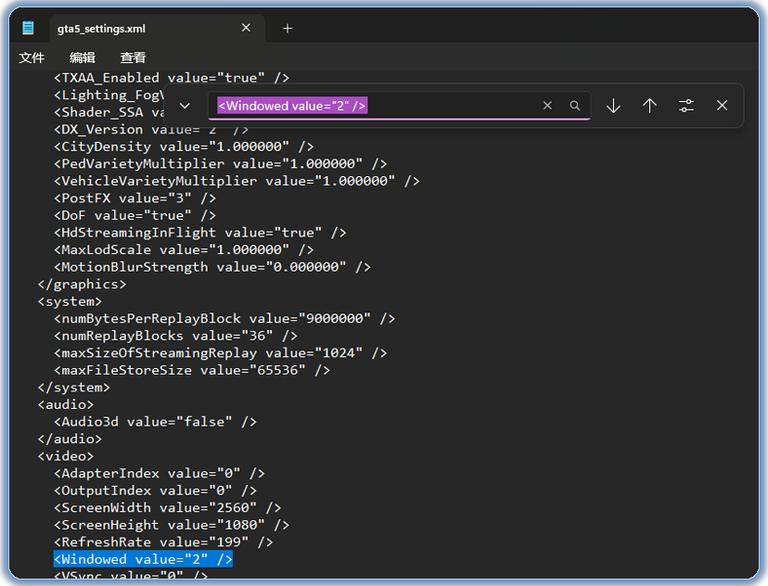Click the Notepad app icon in title bar
Screen dimensions: 768x586
28,28
